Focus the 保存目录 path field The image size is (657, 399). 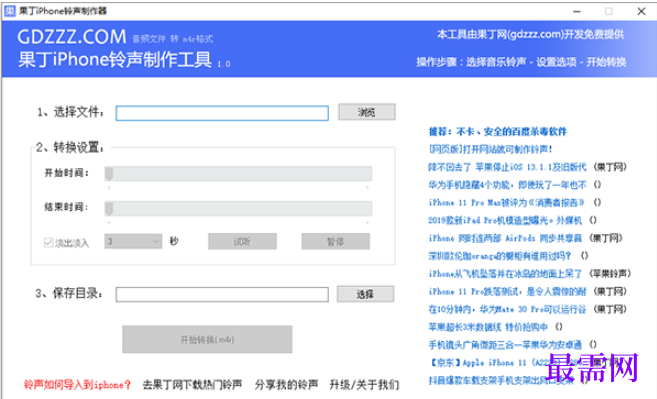222,294
